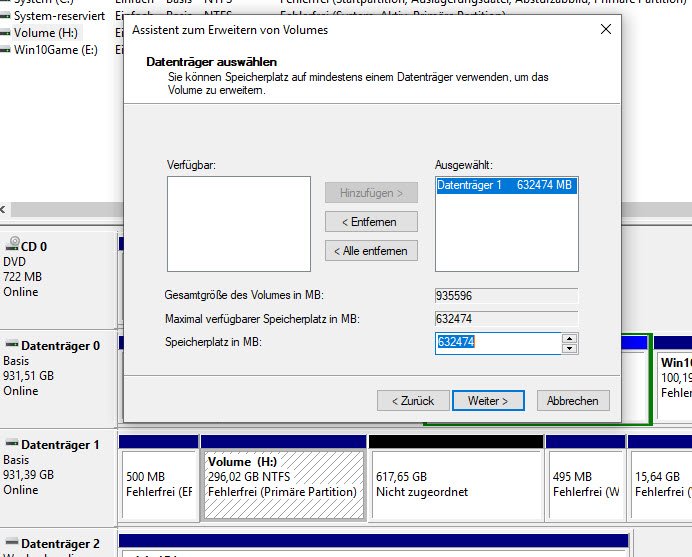Screen dimensions: 692x557
Task: Select the 617,65 GB Nicht zugeordnet space
Action: click(456, 478)
